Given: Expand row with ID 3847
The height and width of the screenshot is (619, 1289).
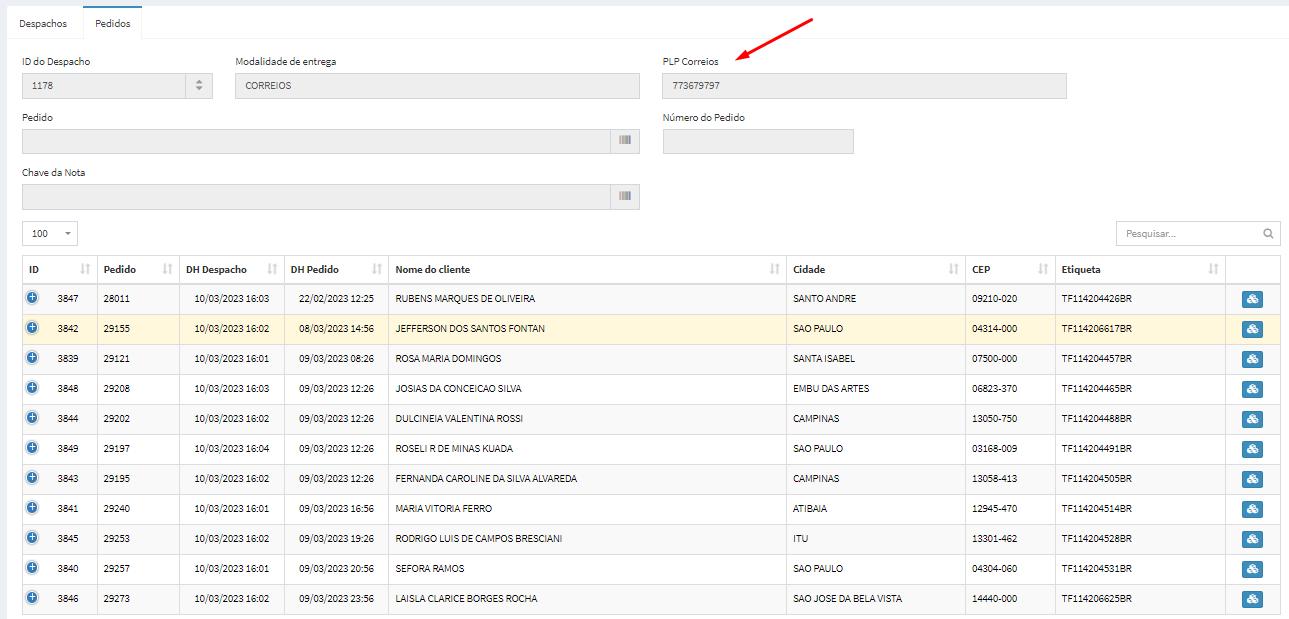Looking at the screenshot, I should pyautogui.click(x=32, y=298).
